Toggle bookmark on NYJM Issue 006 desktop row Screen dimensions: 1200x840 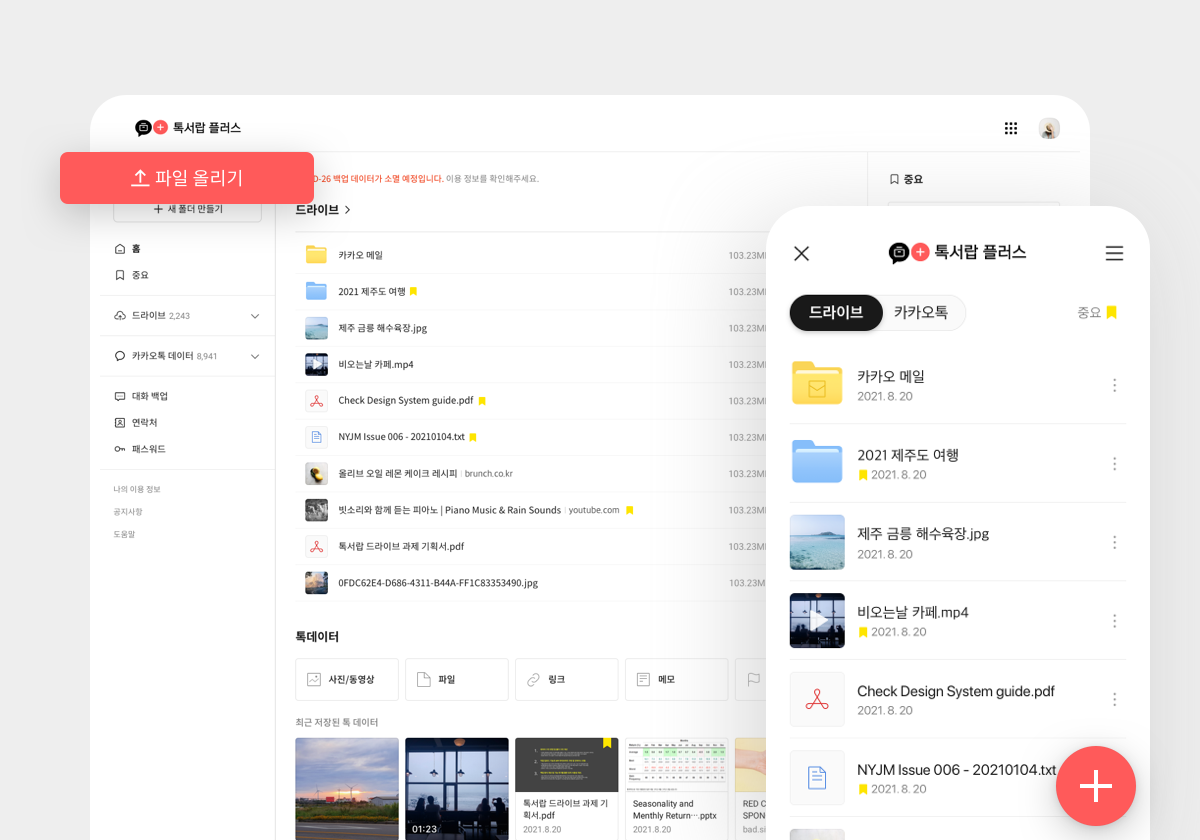(473, 437)
